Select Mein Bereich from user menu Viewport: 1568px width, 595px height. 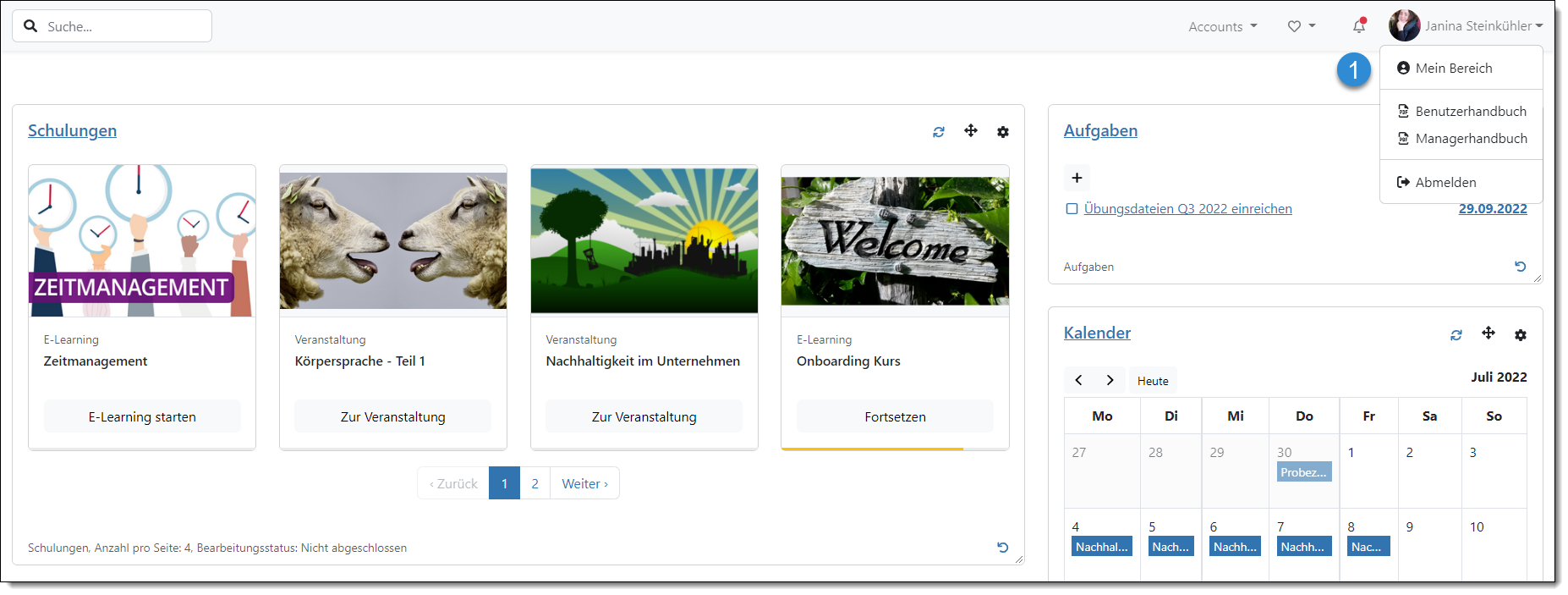click(x=1453, y=69)
